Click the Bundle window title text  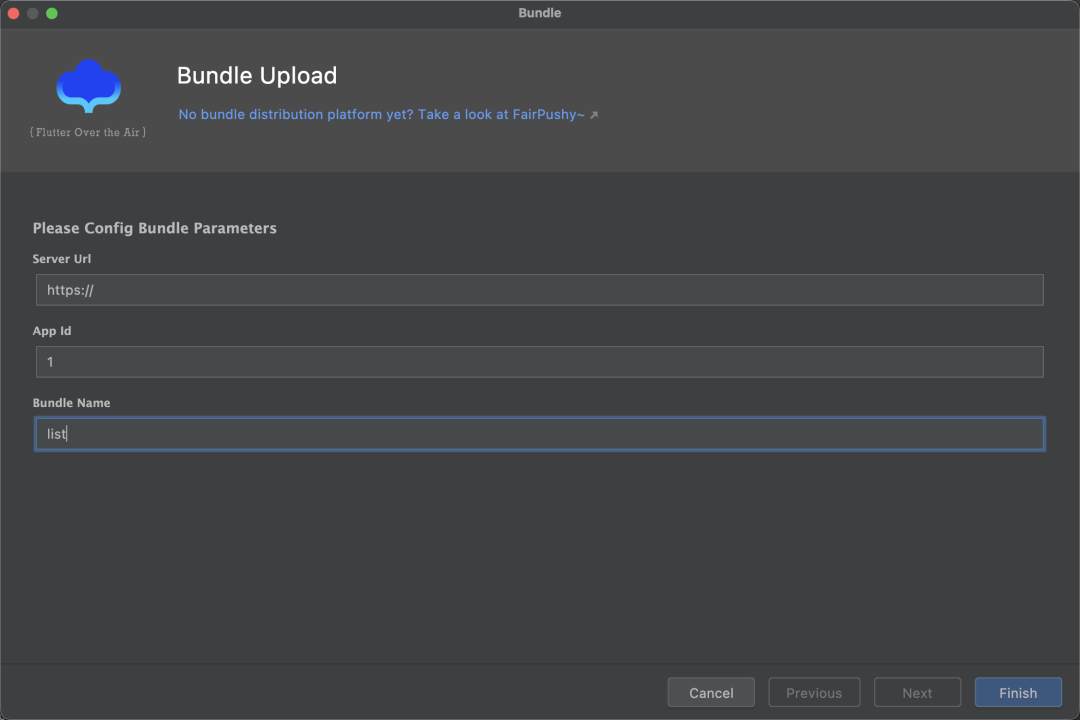540,13
